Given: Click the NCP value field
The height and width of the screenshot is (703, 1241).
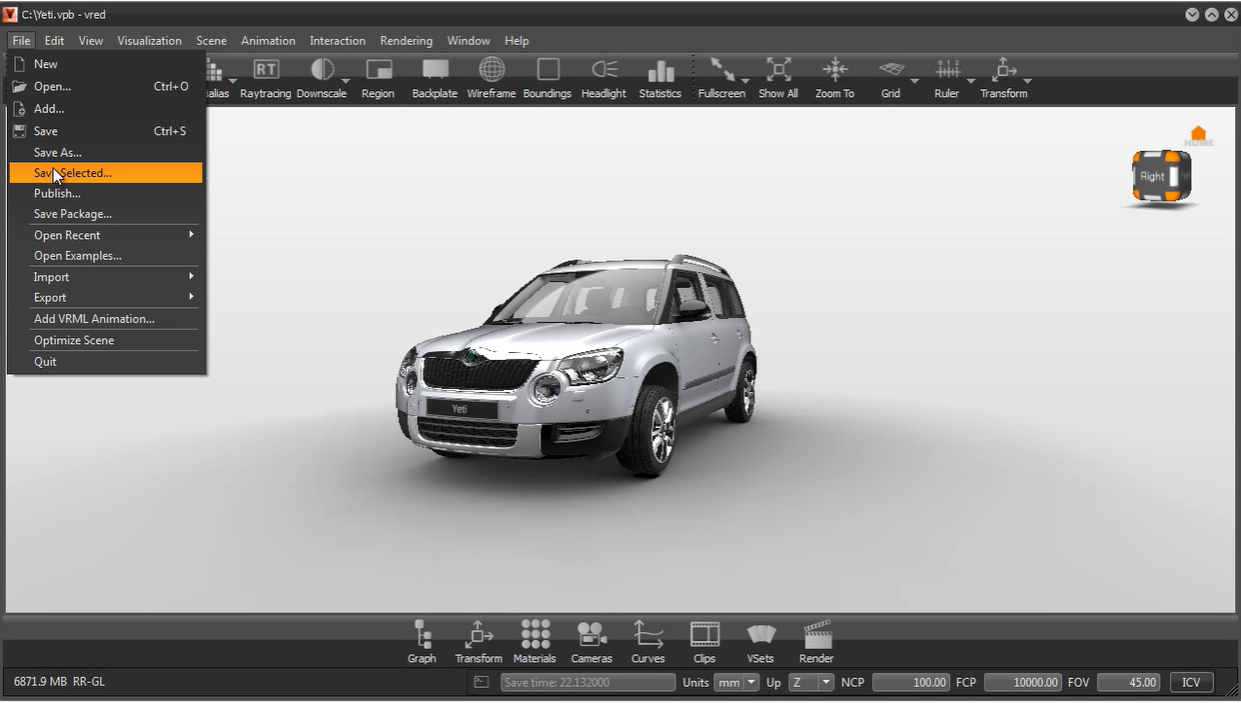Looking at the screenshot, I should point(911,682).
